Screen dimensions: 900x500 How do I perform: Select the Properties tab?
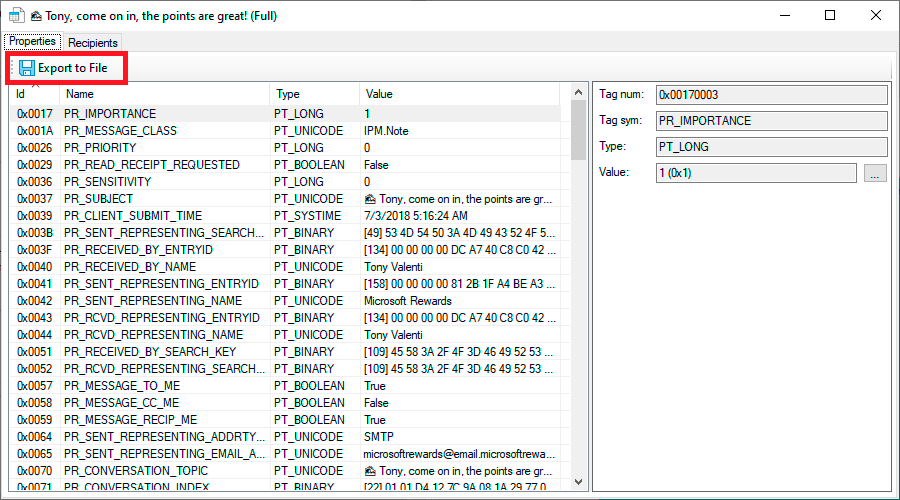(32, 41)
